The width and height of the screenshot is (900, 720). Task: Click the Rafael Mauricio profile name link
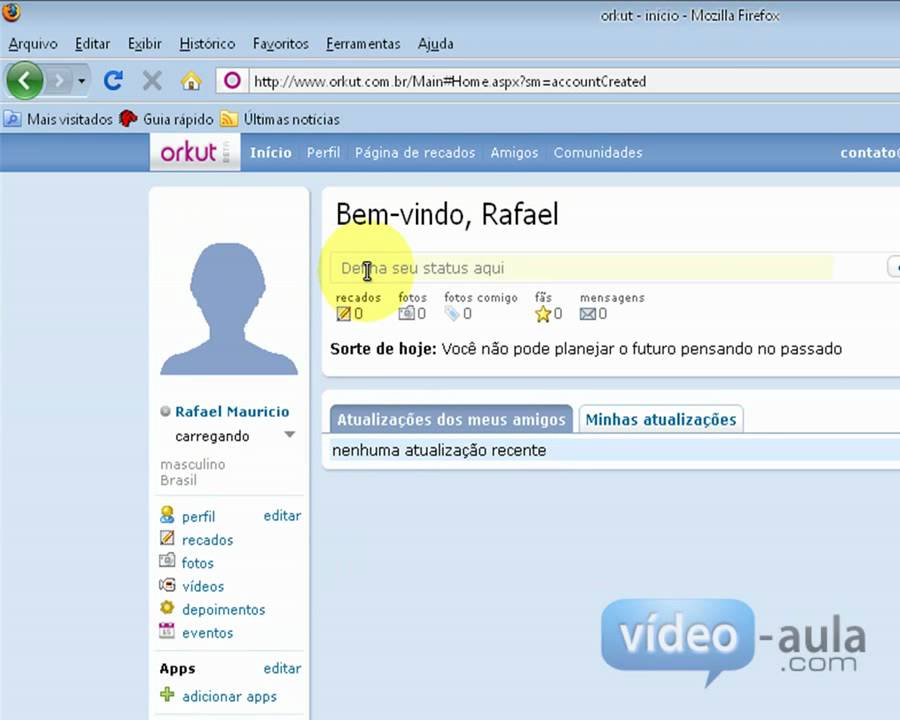tap(232, 412)
